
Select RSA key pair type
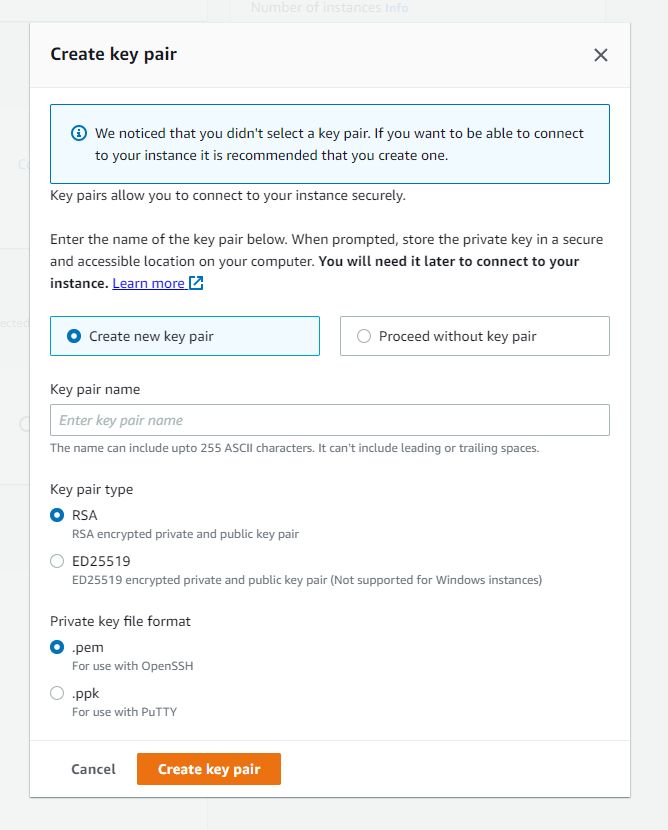pos(57,515)
